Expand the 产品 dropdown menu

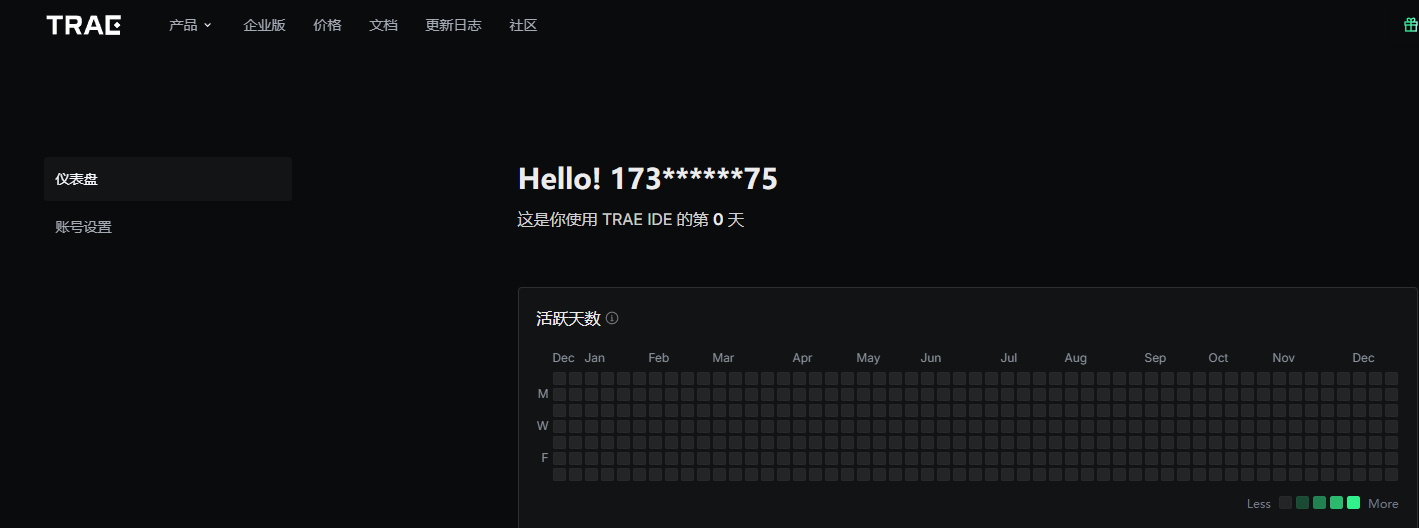(190, 25)
